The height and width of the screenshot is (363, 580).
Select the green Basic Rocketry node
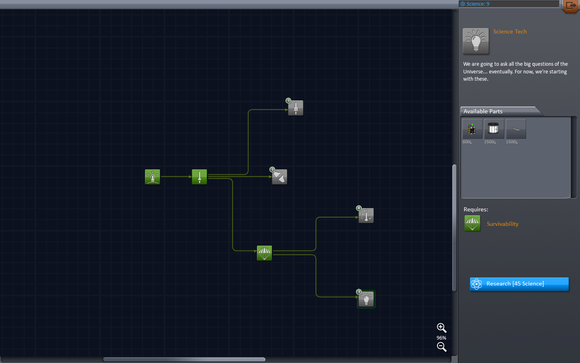tap(199, 177)
